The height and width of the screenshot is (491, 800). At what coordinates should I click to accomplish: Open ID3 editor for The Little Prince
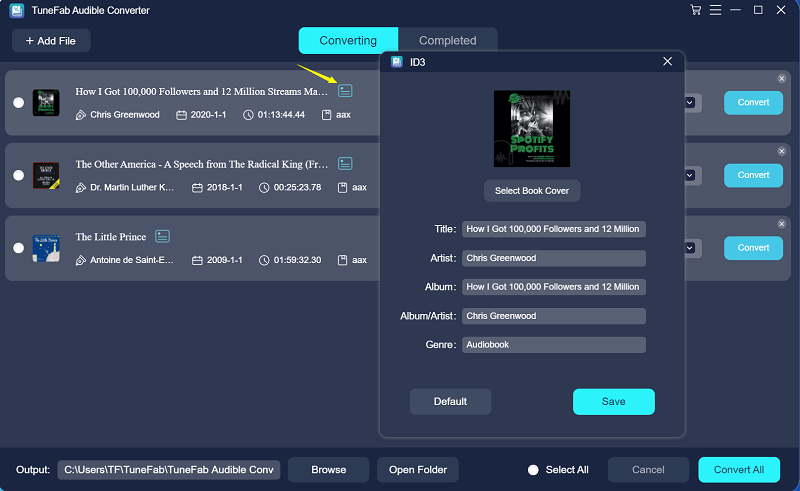[162, 237]
